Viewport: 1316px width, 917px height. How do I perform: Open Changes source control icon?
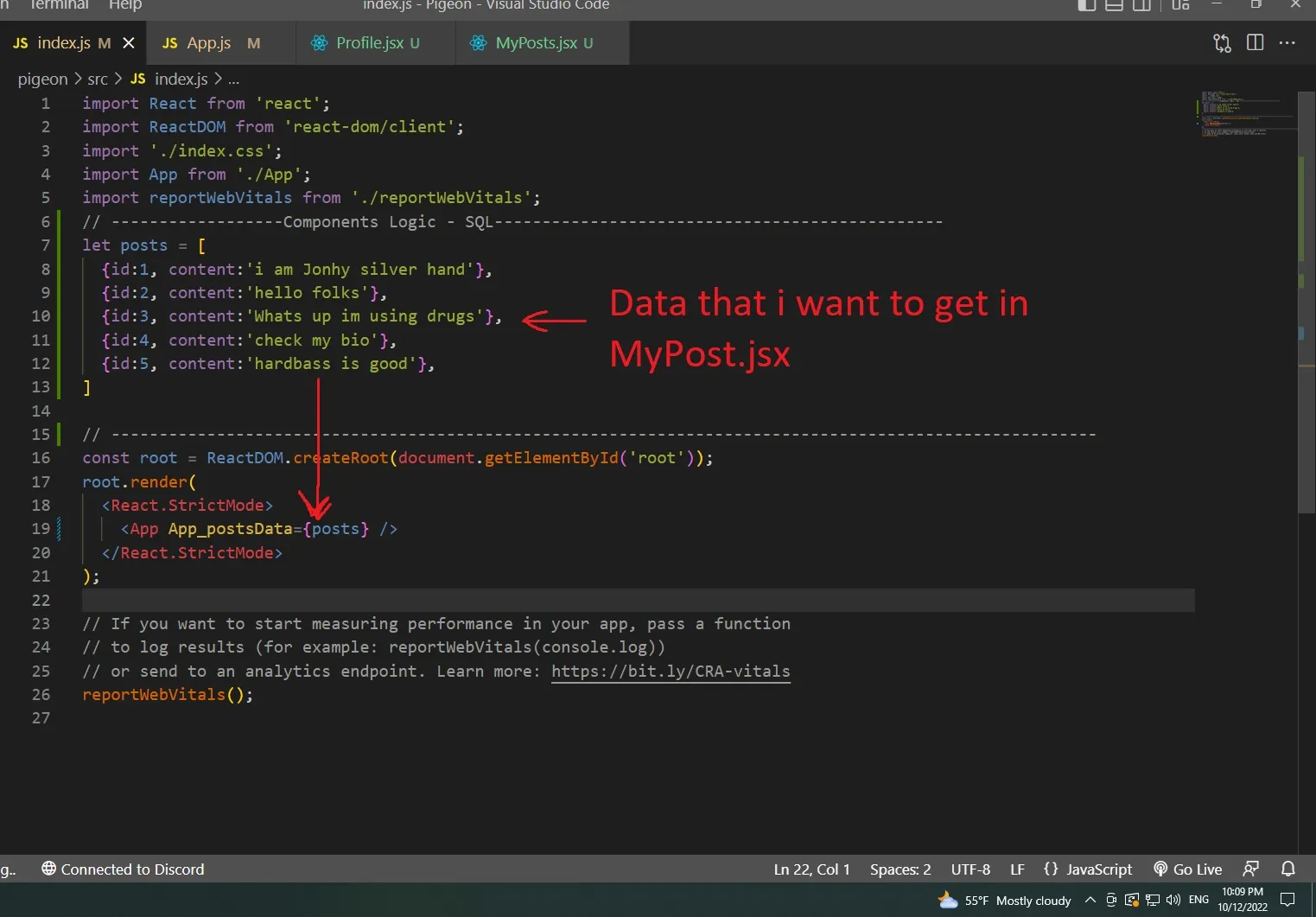click(1222, 43)
